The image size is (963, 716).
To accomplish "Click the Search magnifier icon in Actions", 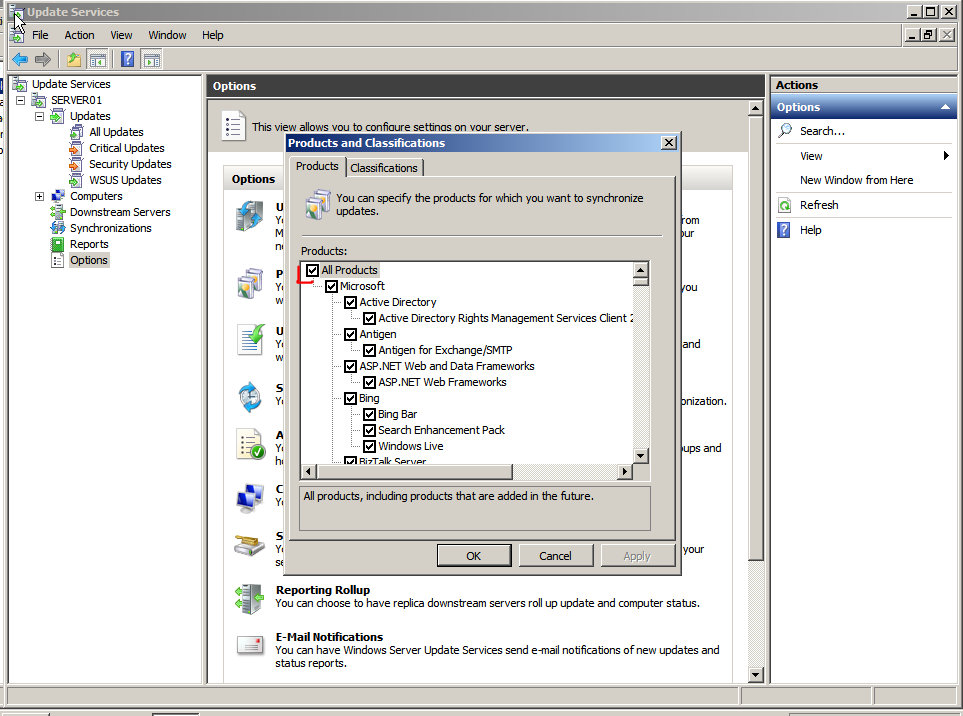I will pos(785,131).
